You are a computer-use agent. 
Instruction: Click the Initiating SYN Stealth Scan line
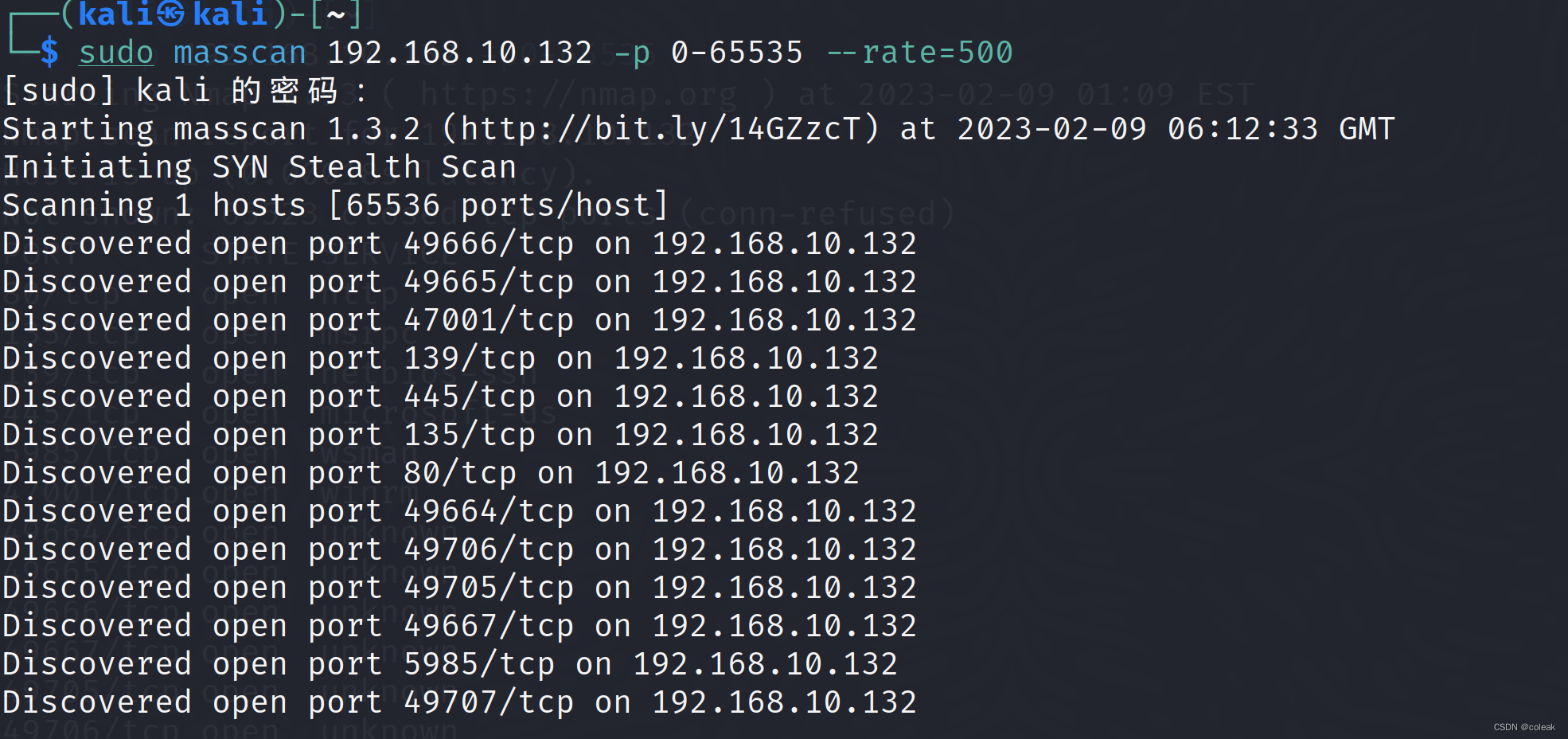click(x=259, y=167)
